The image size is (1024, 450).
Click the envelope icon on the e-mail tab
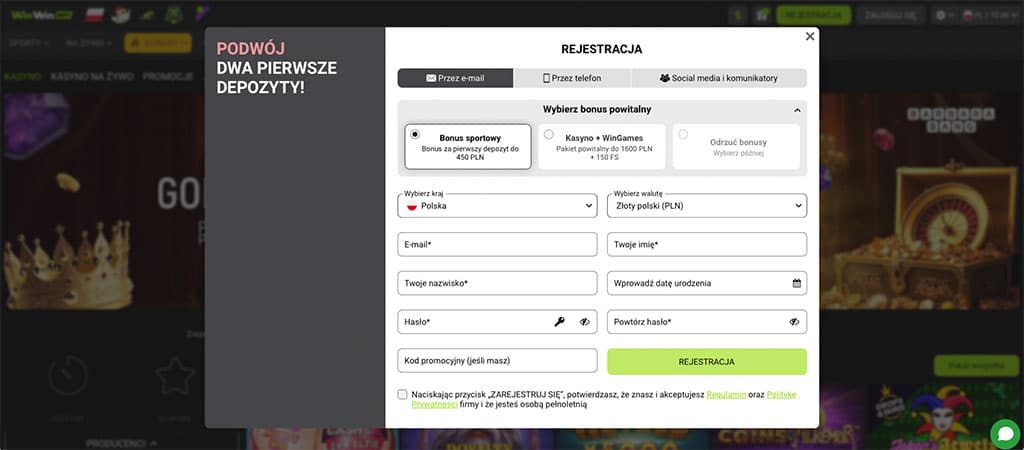point(431,78)
